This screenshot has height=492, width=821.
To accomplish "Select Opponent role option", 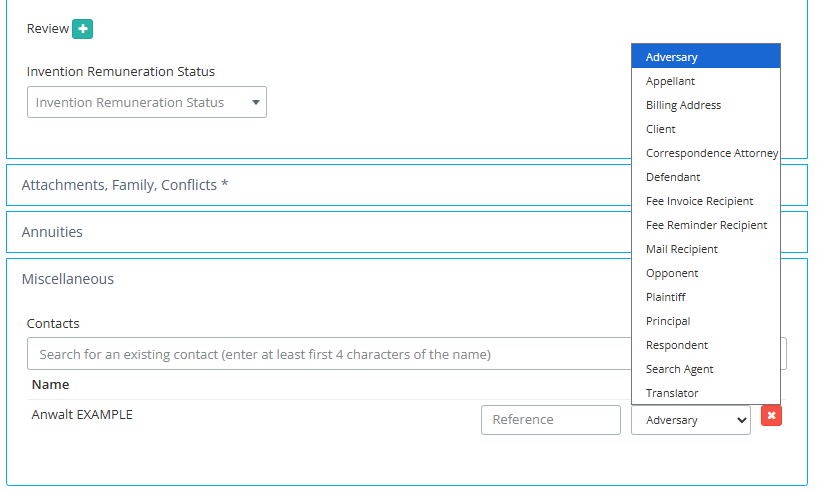I will (672, 273).
